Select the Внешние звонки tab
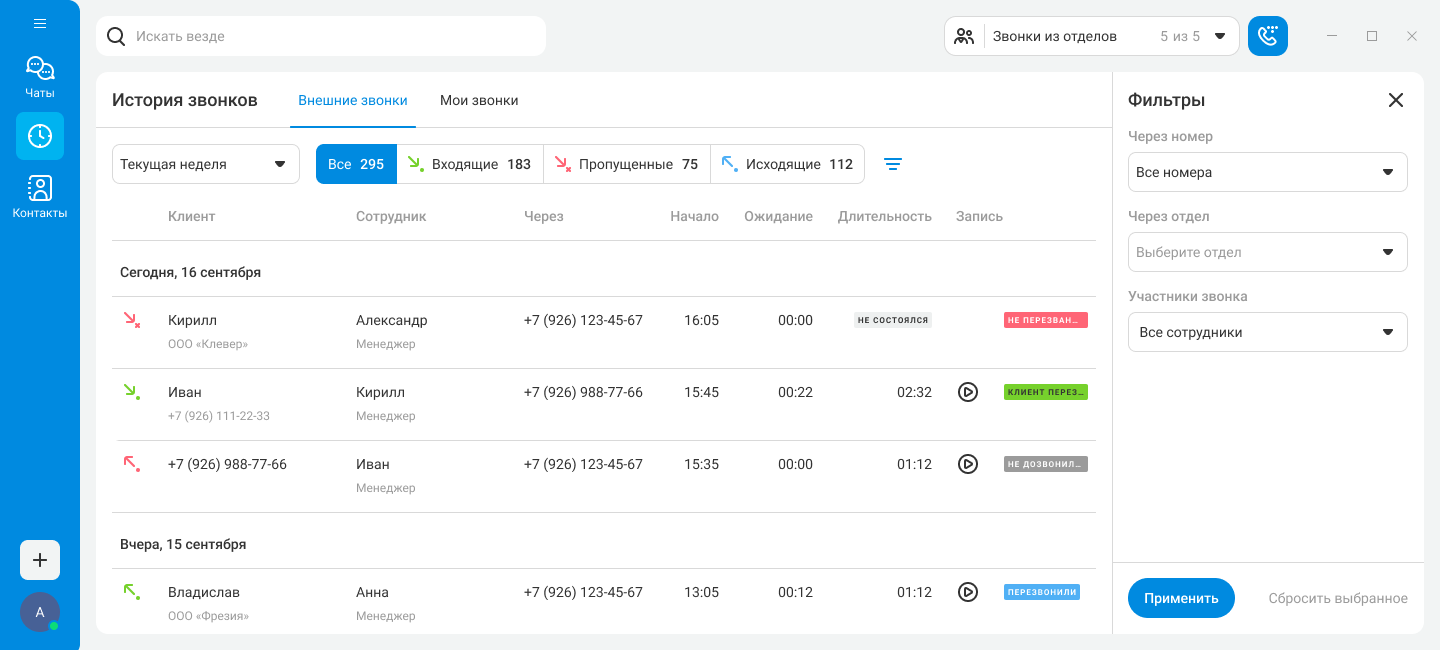The image size is (1440, 650). pyautogui.click(x=353, y=100)
